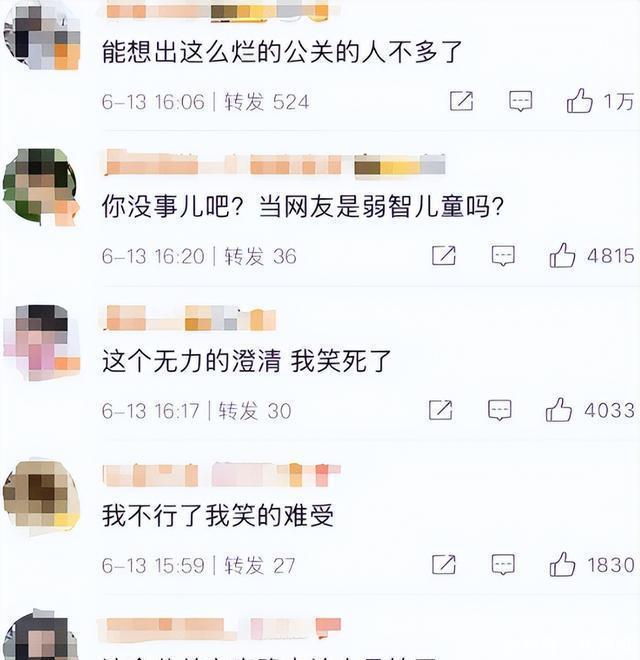Like the 无力的澄清 comment with 4033 likes
This screenshot has width=640, height=660.
(559, 410)
